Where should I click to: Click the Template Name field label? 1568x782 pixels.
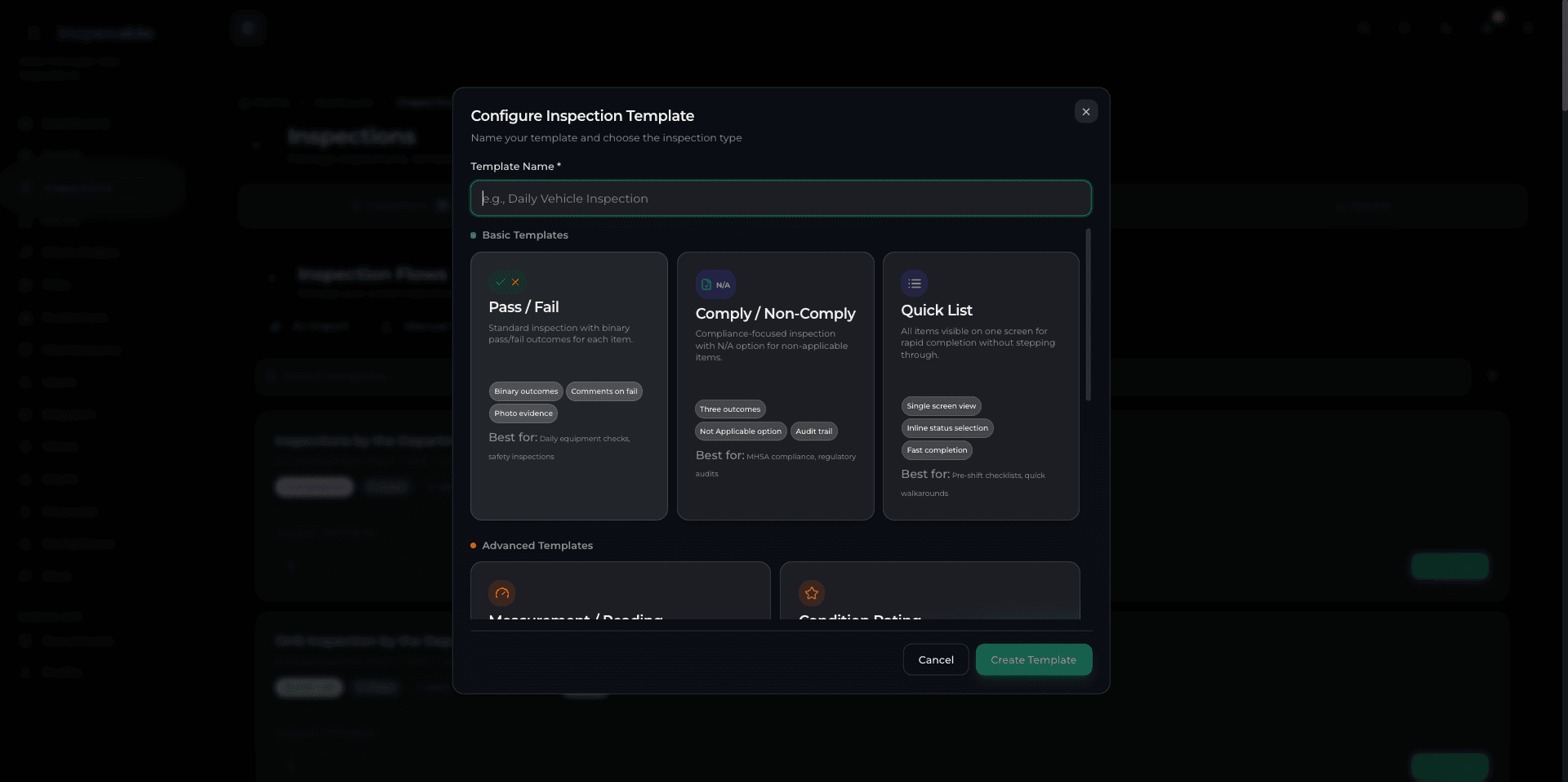coord(515,167)
